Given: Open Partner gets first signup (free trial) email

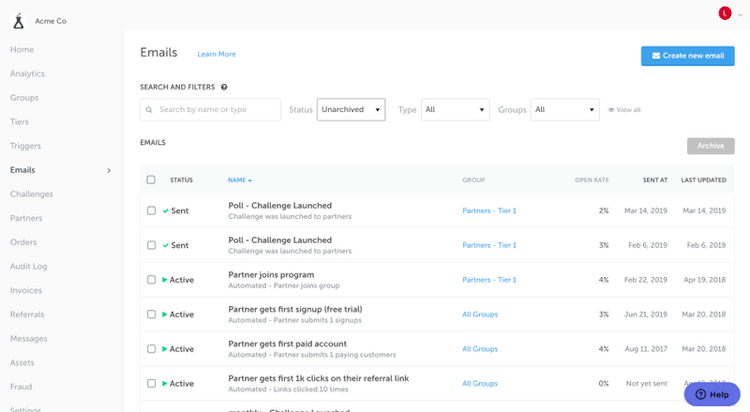Looking at the screenshot, I should coord(295,310).
